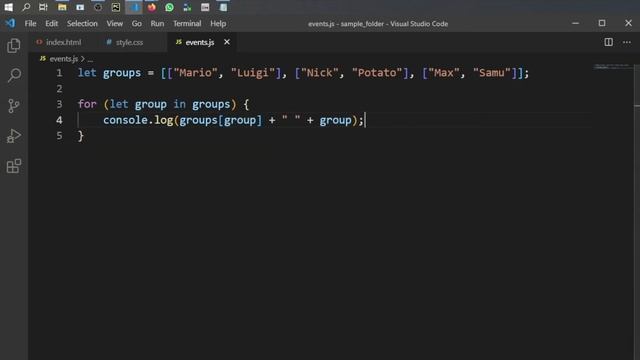Maximize the Visual Studio Code window
This screenshot has width=640, height=360.
(x=602, y=23)
